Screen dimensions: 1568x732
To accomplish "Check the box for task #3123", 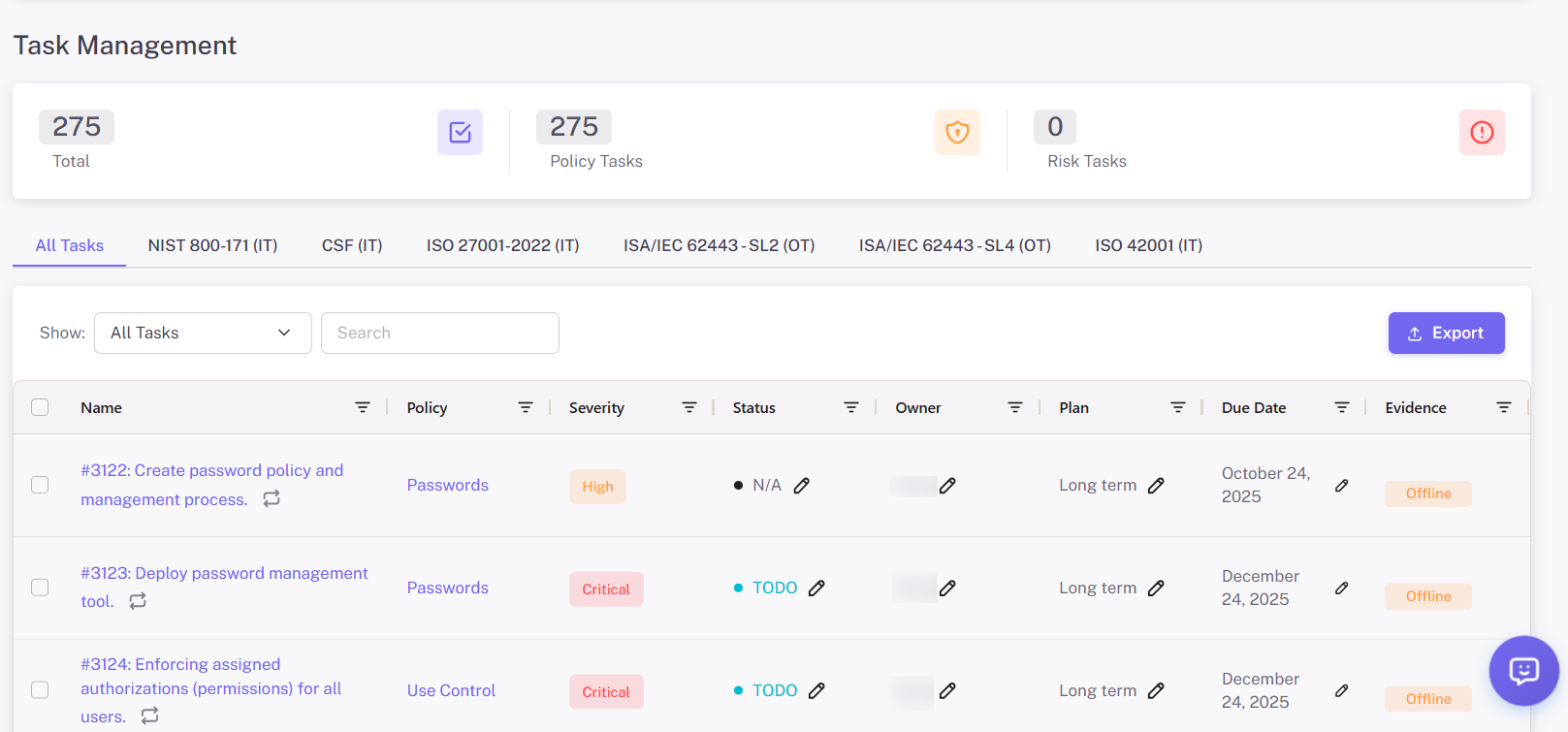I will 40,588.
